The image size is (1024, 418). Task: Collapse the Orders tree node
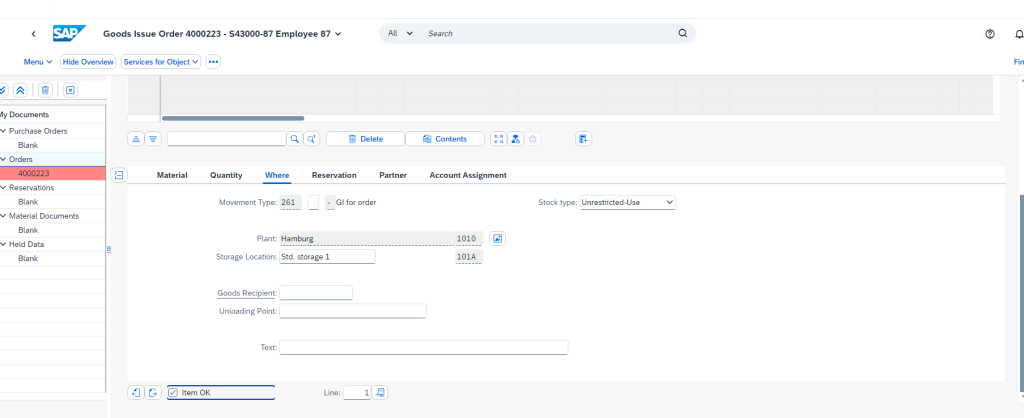3,159
